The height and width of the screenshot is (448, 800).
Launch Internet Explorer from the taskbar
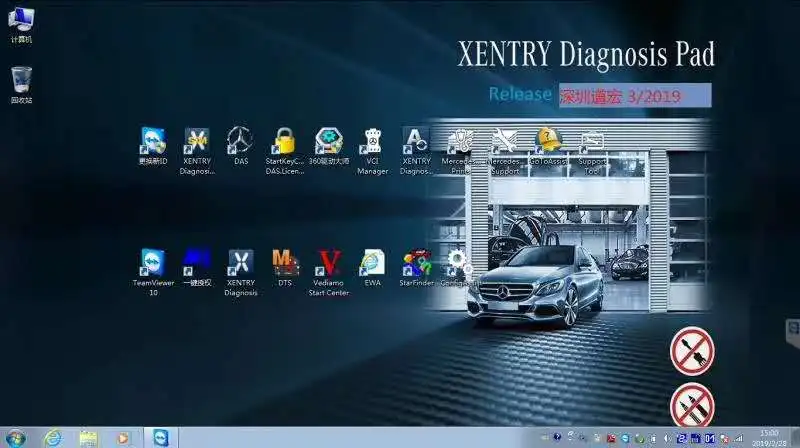pyautogui.click(x=53, y=438)
